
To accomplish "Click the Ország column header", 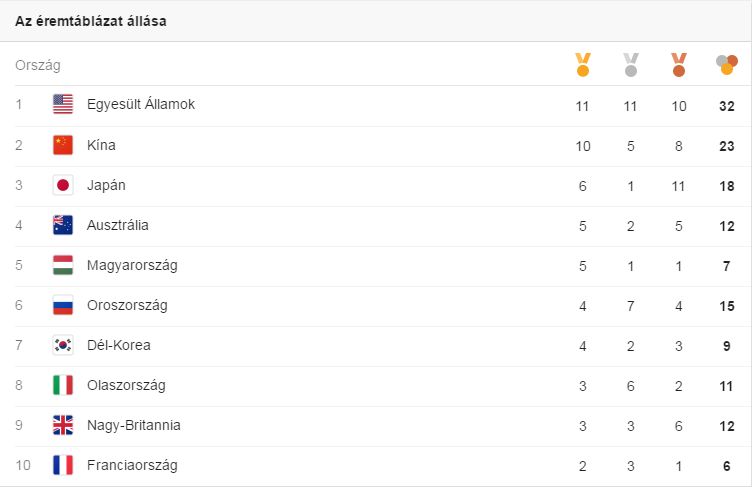I will tap(38, 65).
